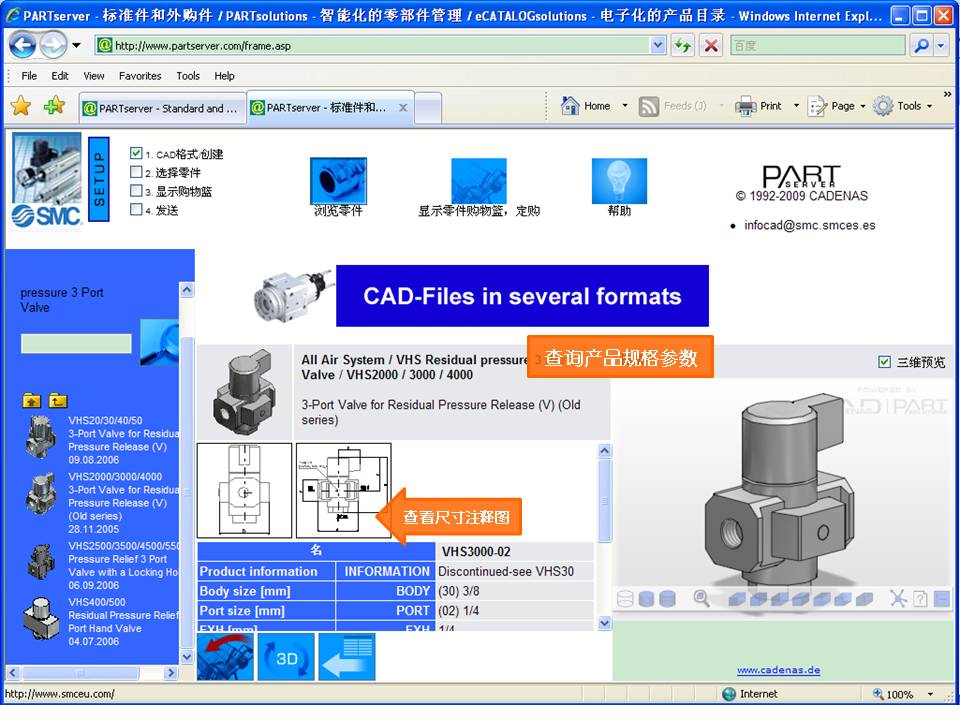Toggle the 1. CAD格式/创建 checkbox
The height and width of the screenshot is (720, 960).
[x=136, y=153]
